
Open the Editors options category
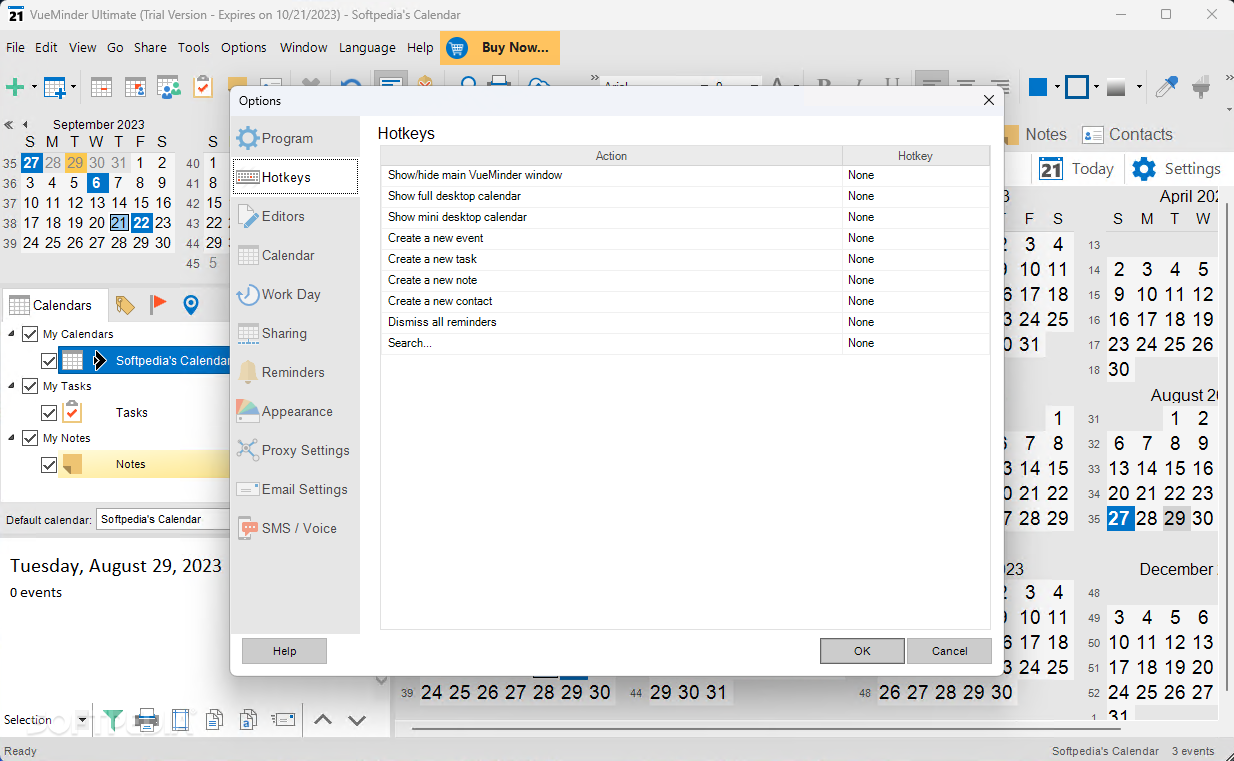point(295,216)
